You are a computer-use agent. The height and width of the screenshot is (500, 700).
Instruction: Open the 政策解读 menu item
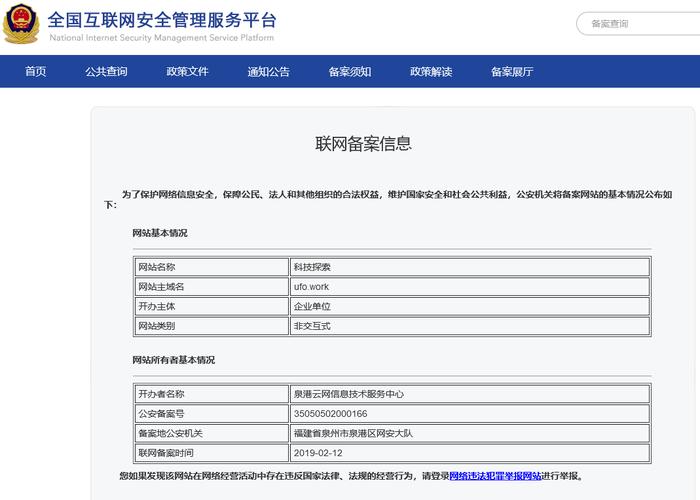431,71
